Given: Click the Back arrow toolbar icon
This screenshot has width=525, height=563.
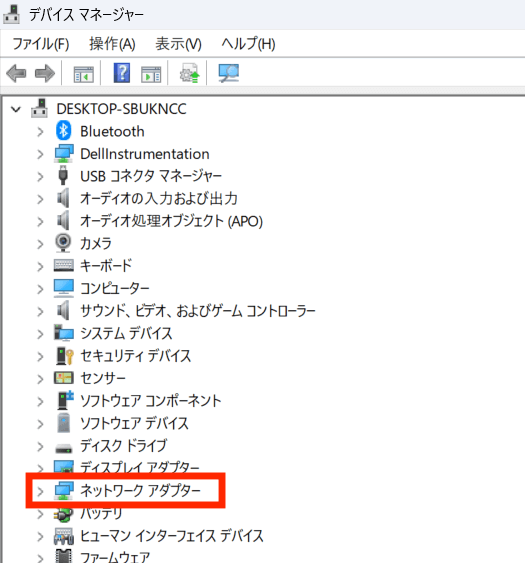Looking at the screenshot, I should pos(17,73).
